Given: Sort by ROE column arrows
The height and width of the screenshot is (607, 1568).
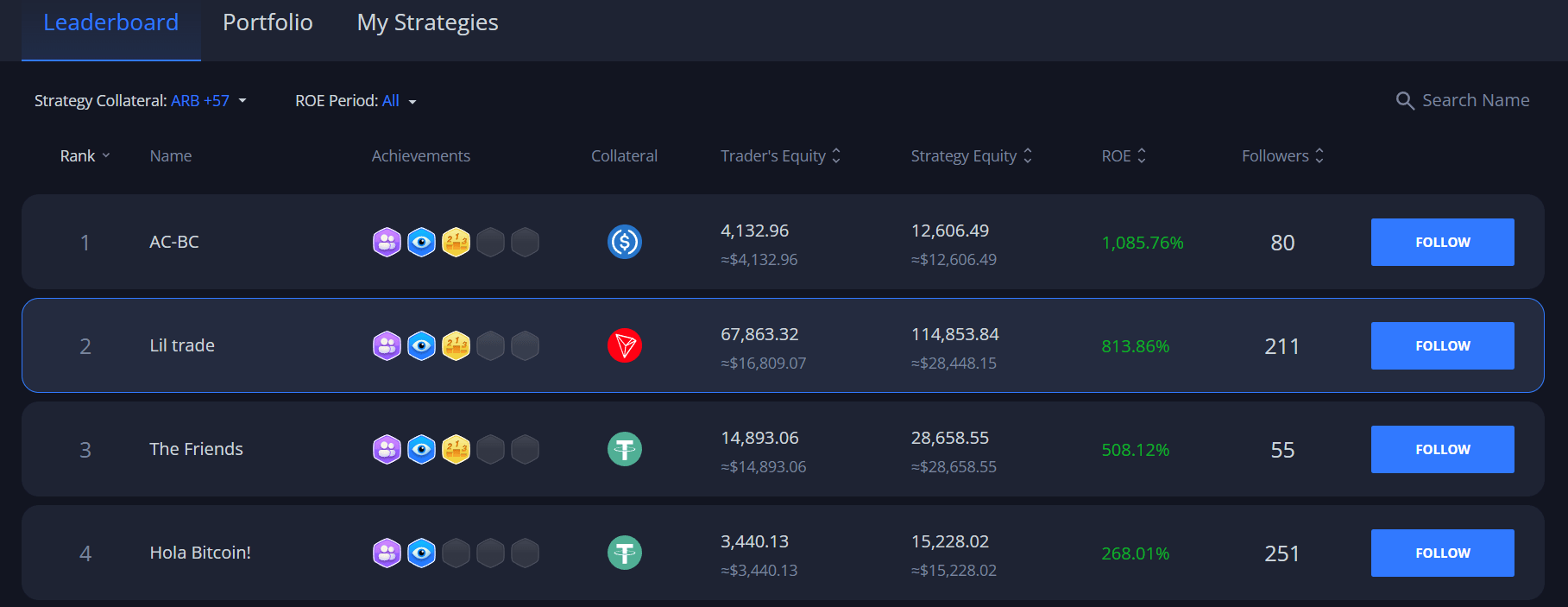Looking at the screenshot, I should pyautogui.click(x=1142, y=156).
